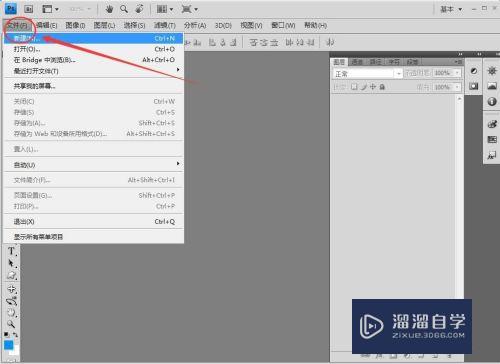Open the 窗口(W) menu
500x364 pixels.
tap(283, 25)
